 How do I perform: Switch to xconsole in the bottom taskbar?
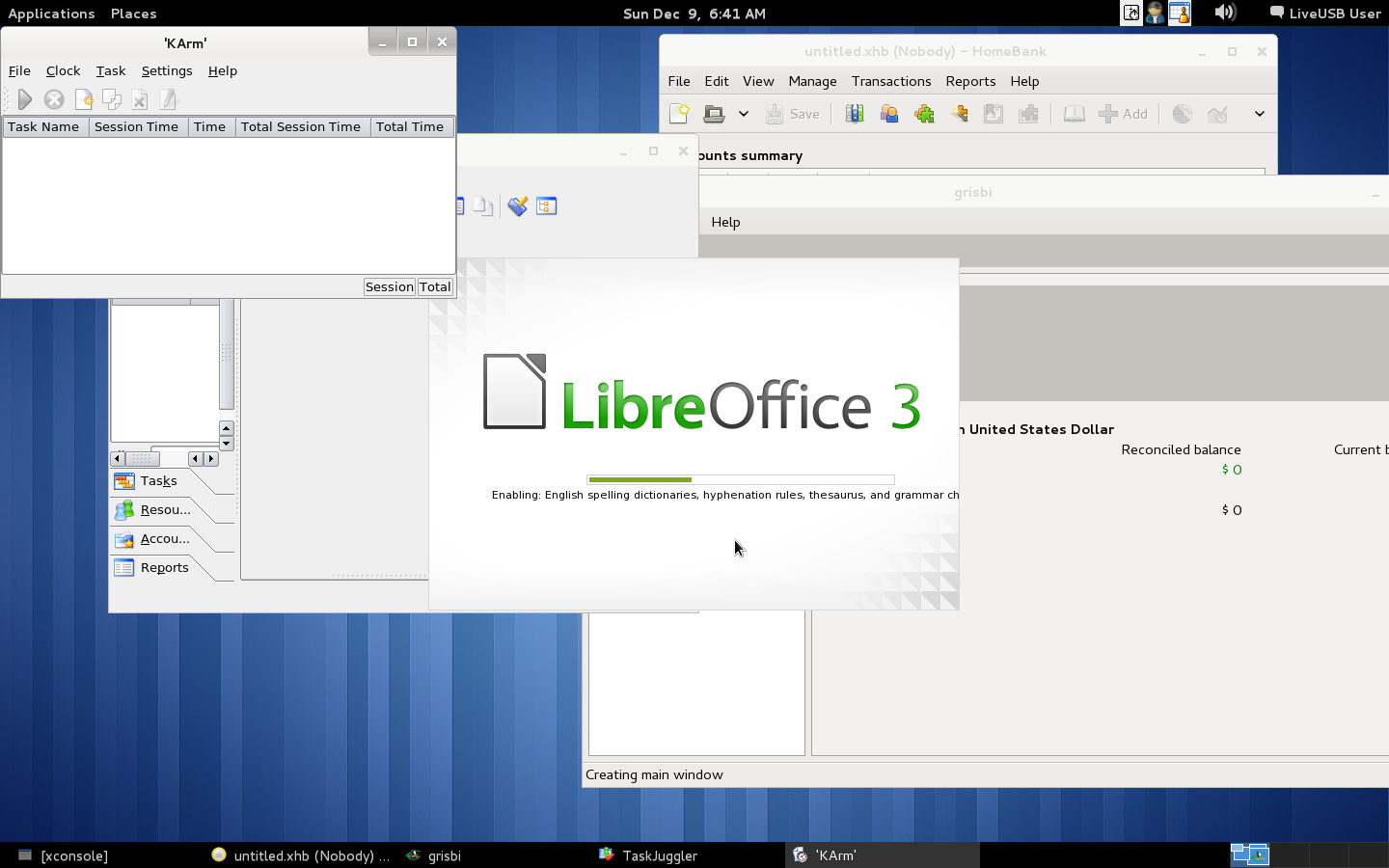pyautogui.click(x=64, y=855)
